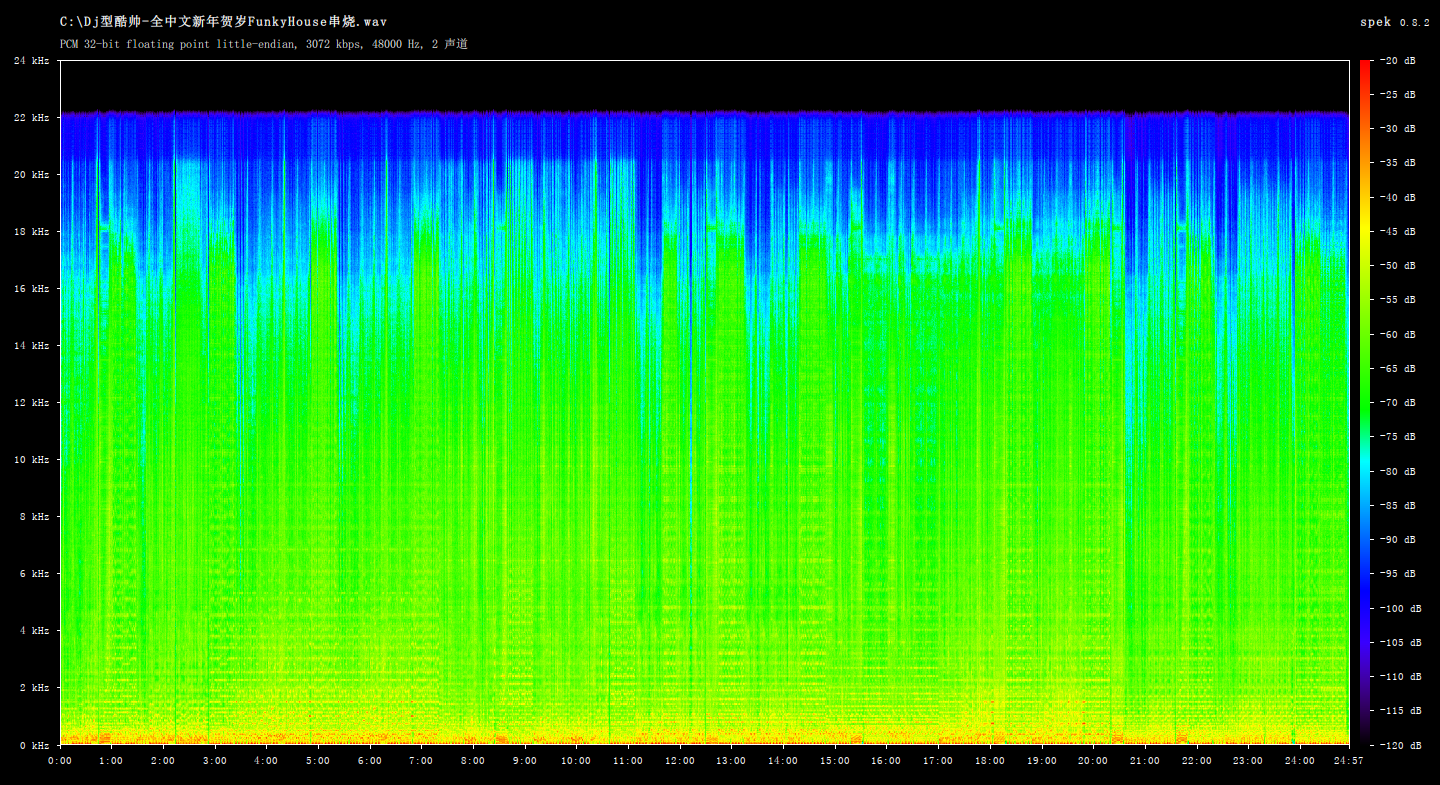This screenshot has height=785, width=1440.
Task: Click the -40 dB scale label
Action: pos(1397,198)
